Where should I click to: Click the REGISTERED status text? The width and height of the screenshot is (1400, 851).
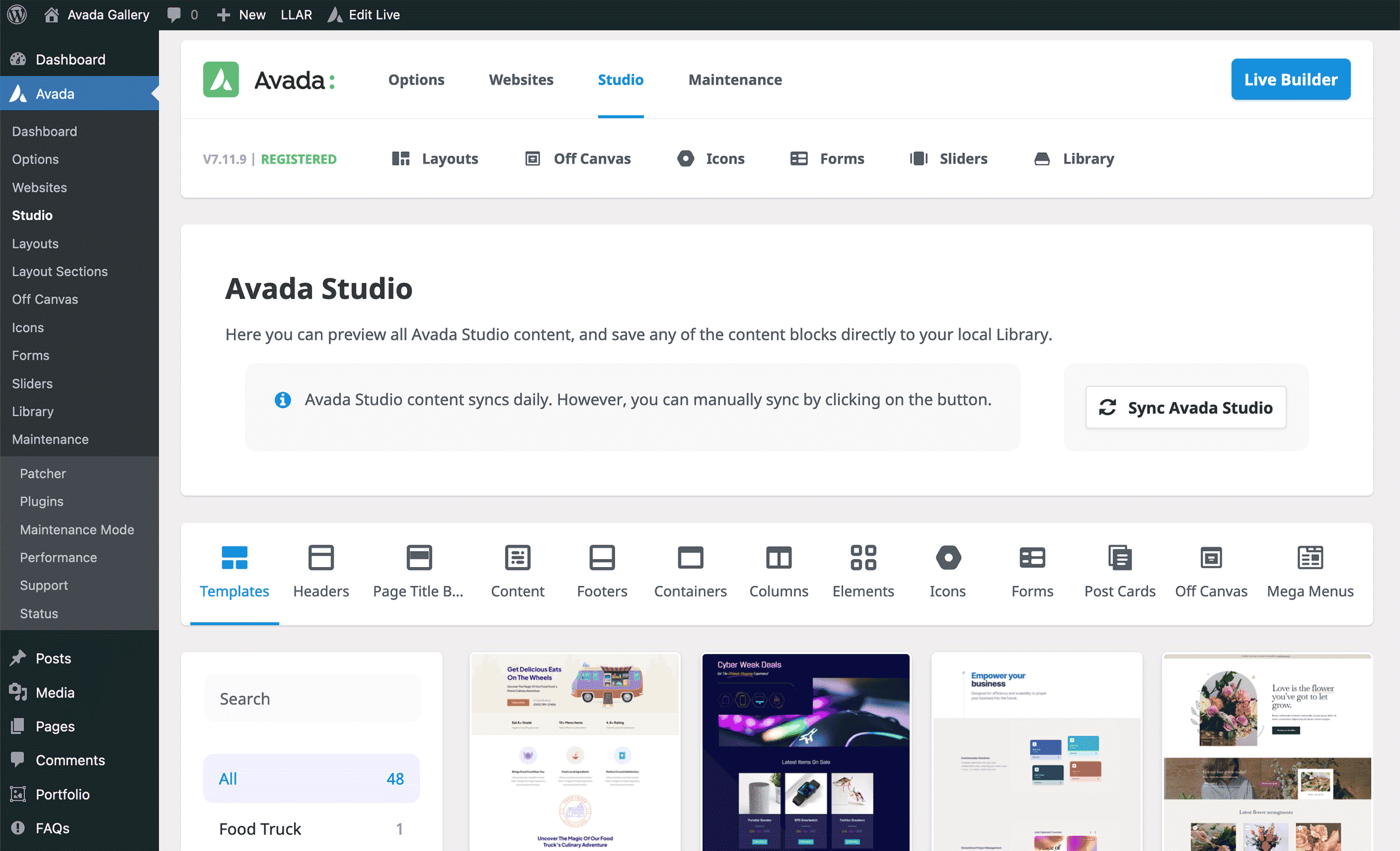pos(298,159)
